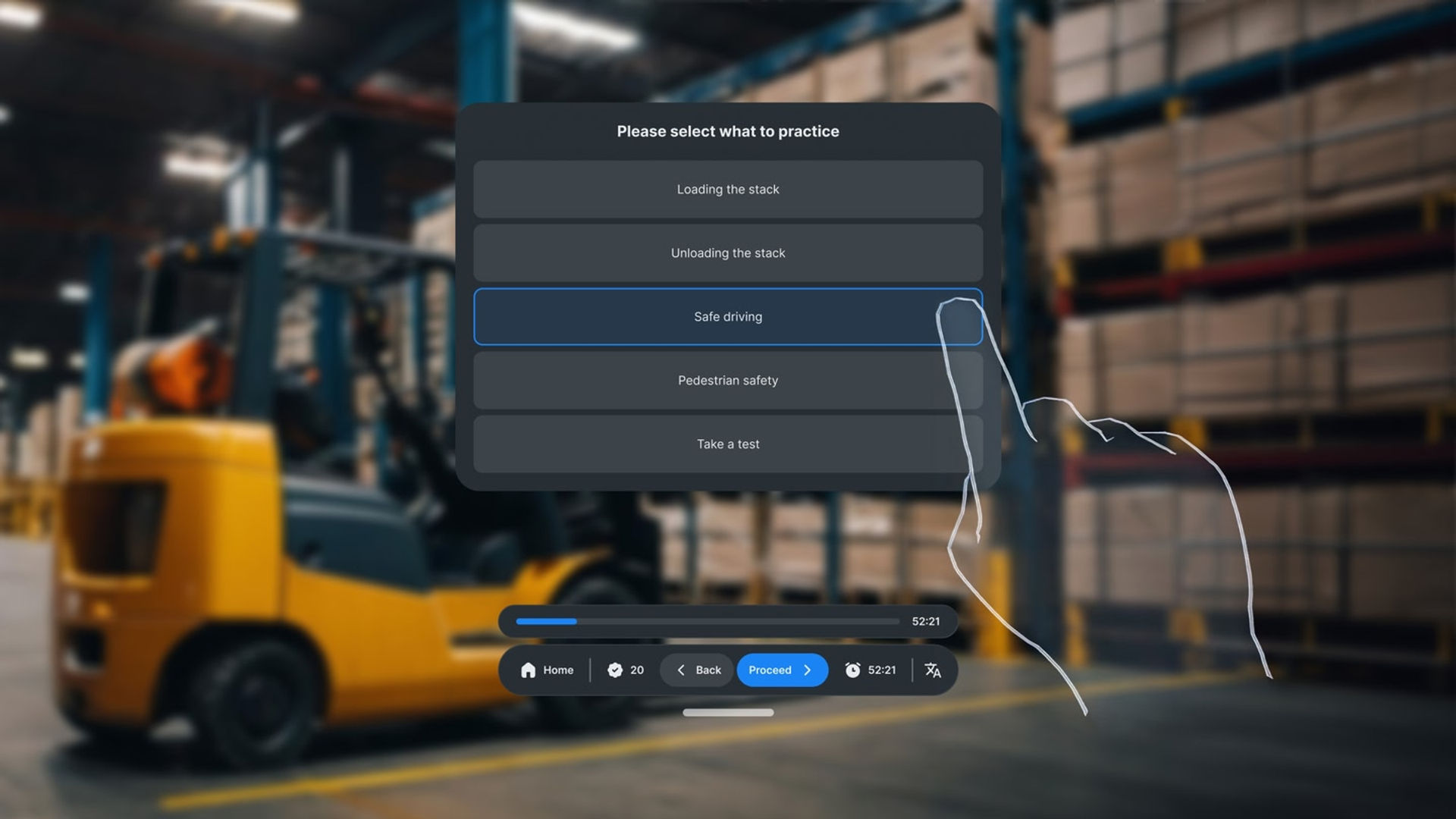The width and height of the screenshot is (1456, 819).
Task: Click the score value 20
Action: pyautogui.click(x=637, y=670)
